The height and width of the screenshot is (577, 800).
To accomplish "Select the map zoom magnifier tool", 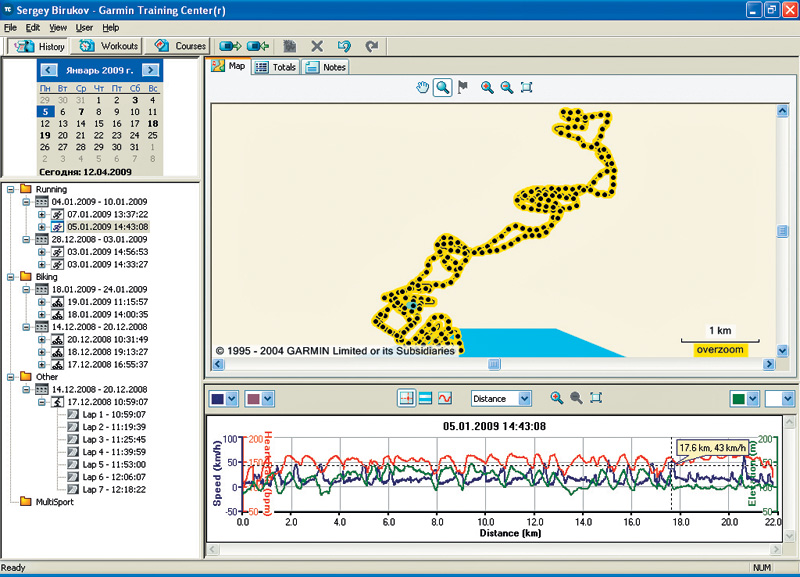I will click(x=442, y=87).
